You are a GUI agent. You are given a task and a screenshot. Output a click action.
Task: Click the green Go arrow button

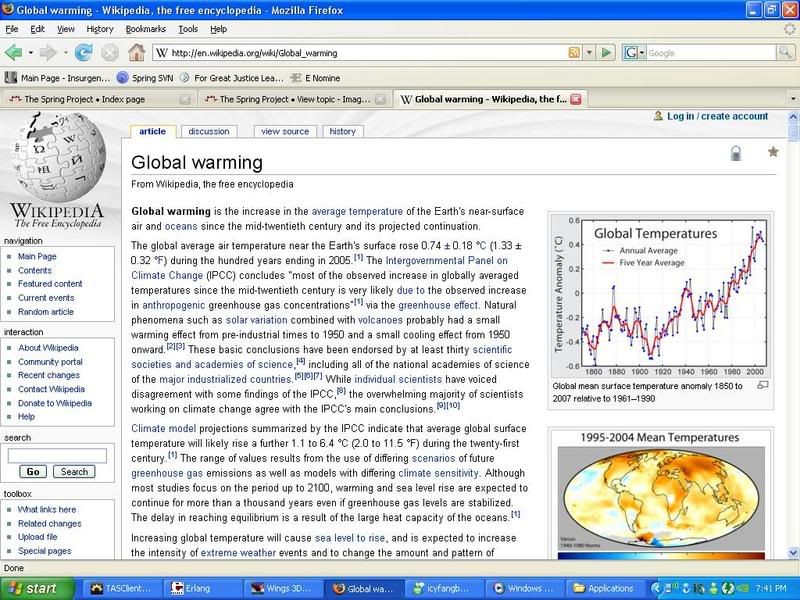tap(606, 53)
